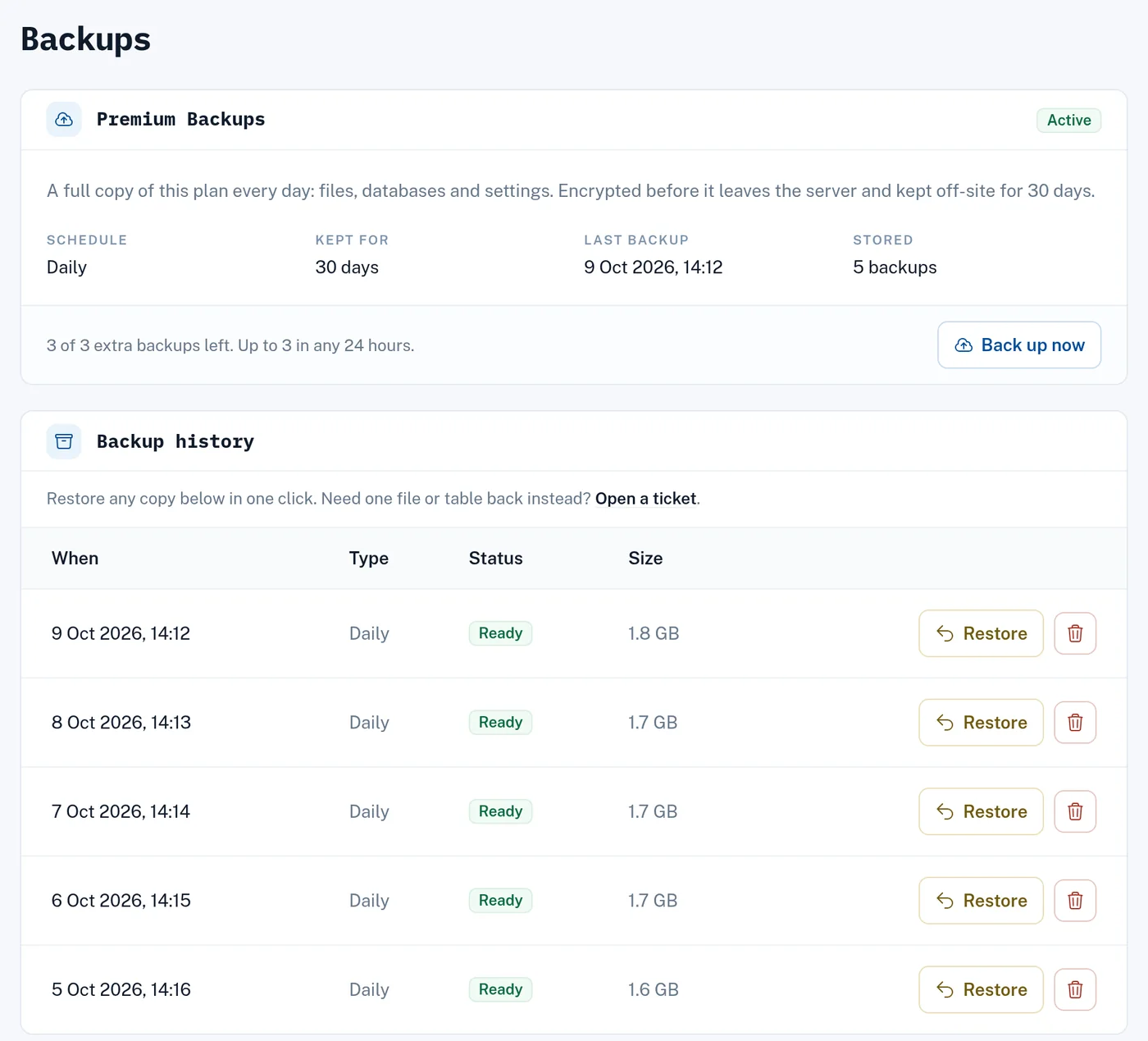This screenshot has height=1041, width=1148.
Task: Select the '7 Oct 2026, 14:14' date cell
Action: pyautogui.click(x=121, y=811)
